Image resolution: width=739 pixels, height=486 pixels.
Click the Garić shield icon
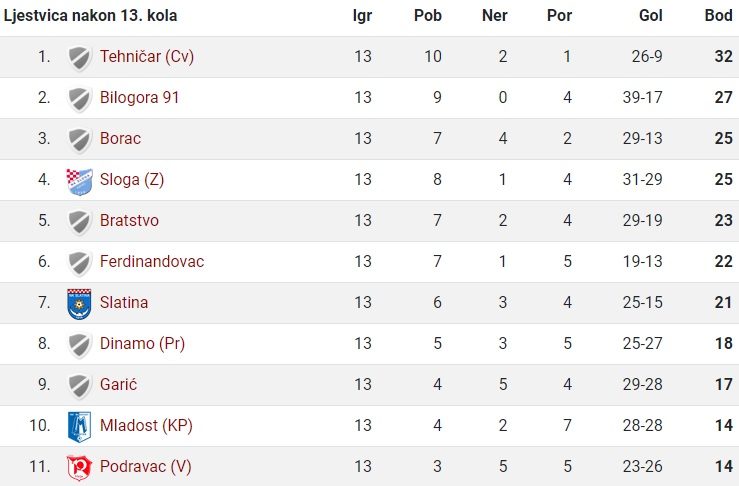pos(79,386)
